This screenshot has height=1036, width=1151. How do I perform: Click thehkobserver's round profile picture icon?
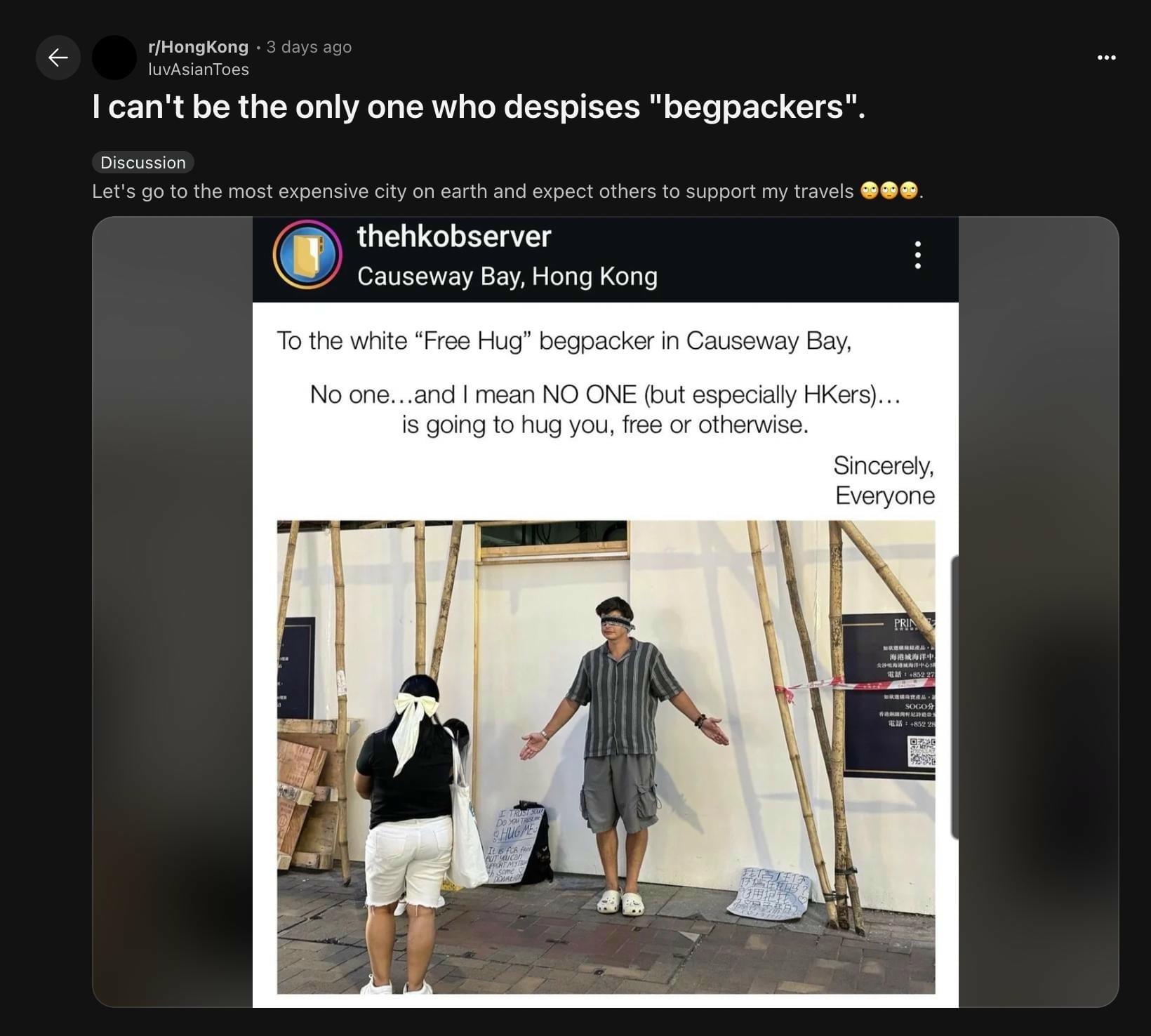point(307,255)
